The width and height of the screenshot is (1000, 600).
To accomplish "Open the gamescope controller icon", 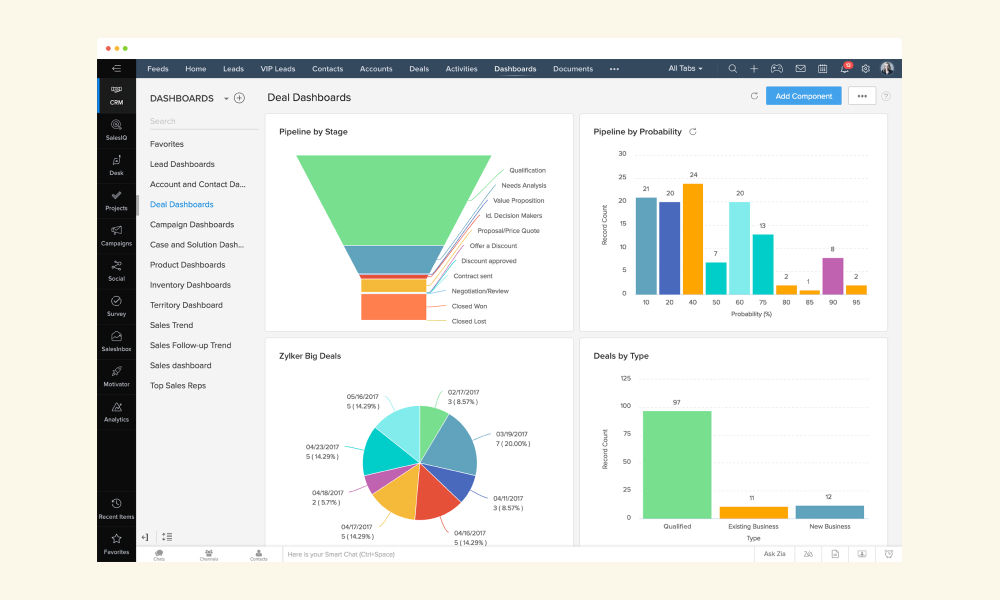I will 776,68.
